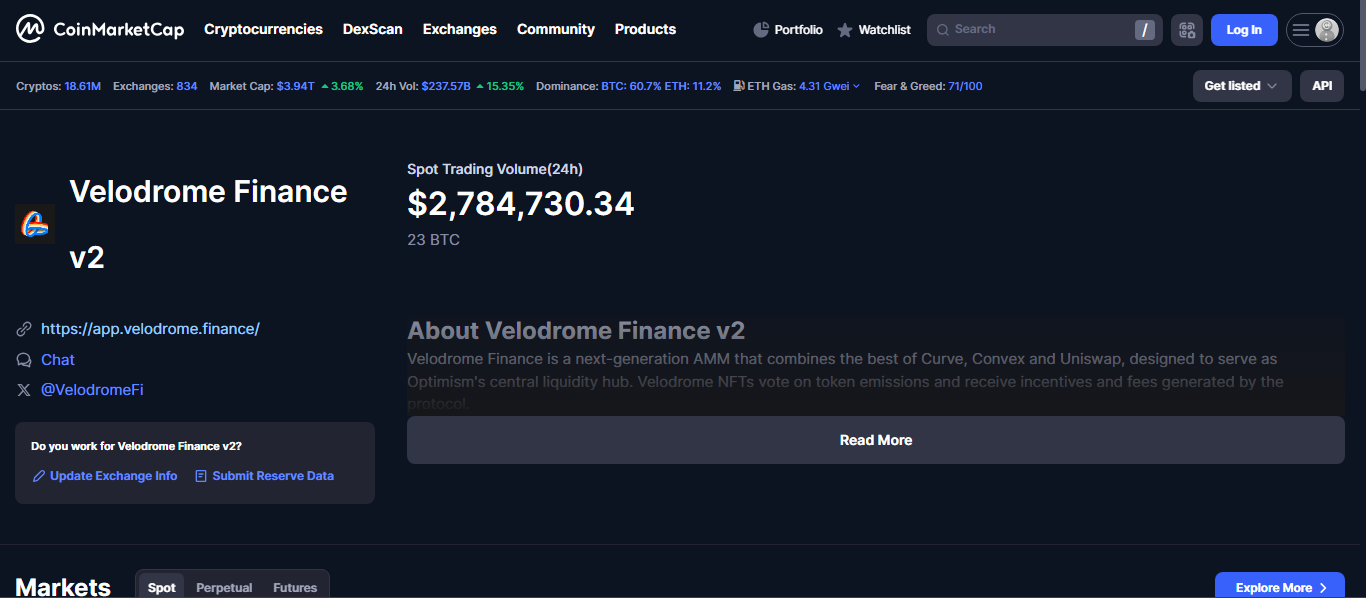Click the API button
The width and height of the screenshot is (1366, 598).
(1322, 86)
